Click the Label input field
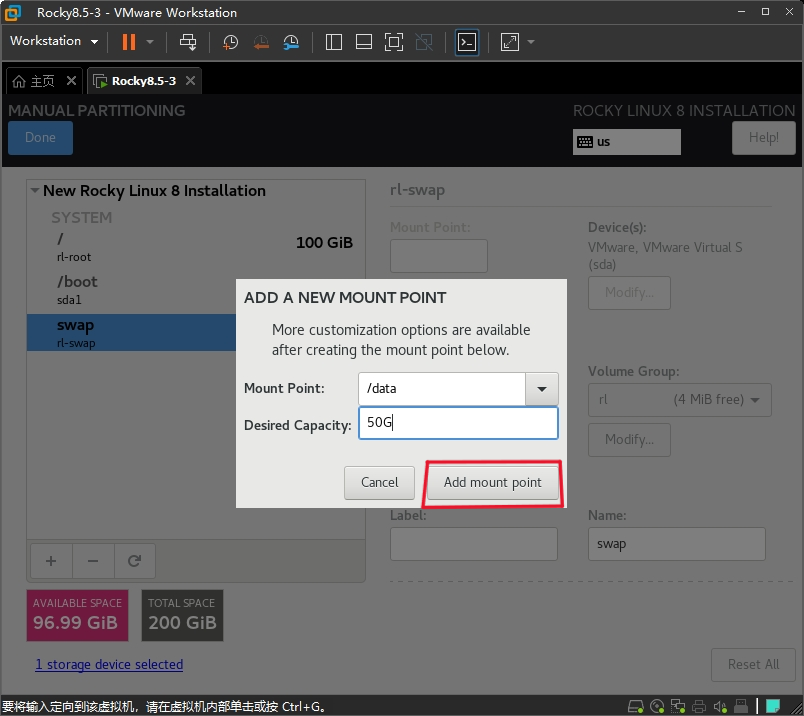804x716 pixels. tap(474, 544)
